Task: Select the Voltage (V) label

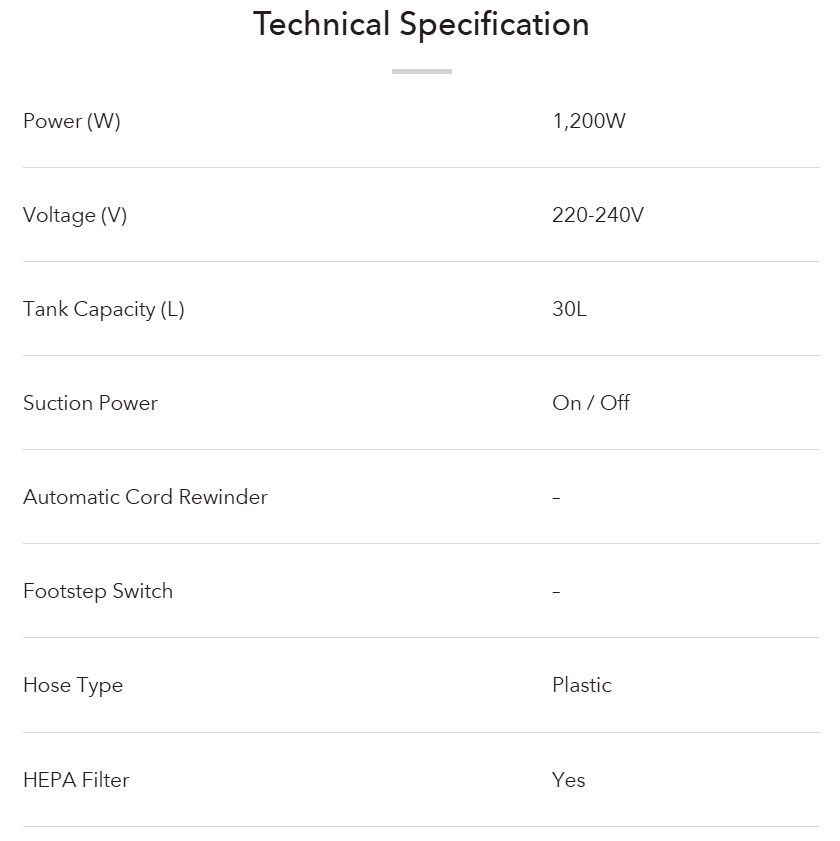Action: pyautogui.click(x=75, y=215)
